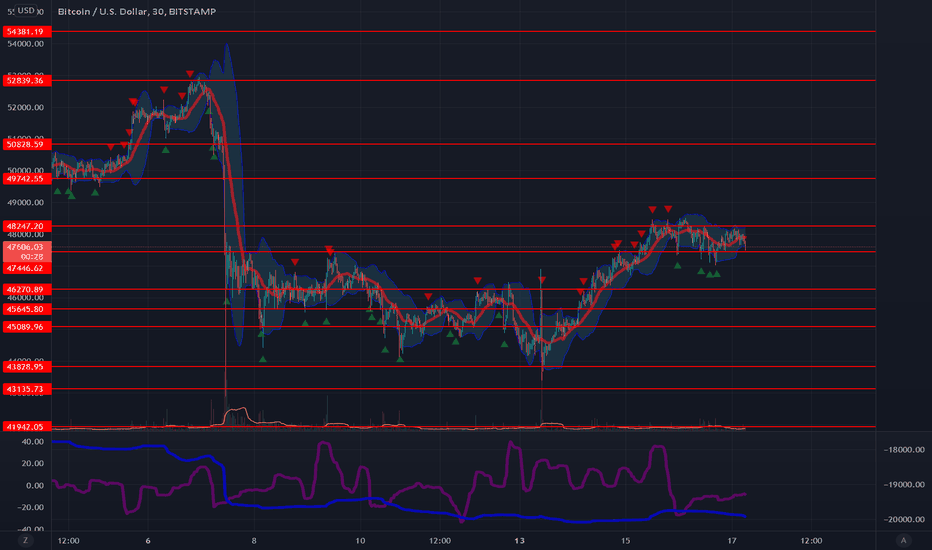The height and width of the screenshot is (550, 932).
Task: Click date label 10 on time axis
Action: tap(360, 540)
